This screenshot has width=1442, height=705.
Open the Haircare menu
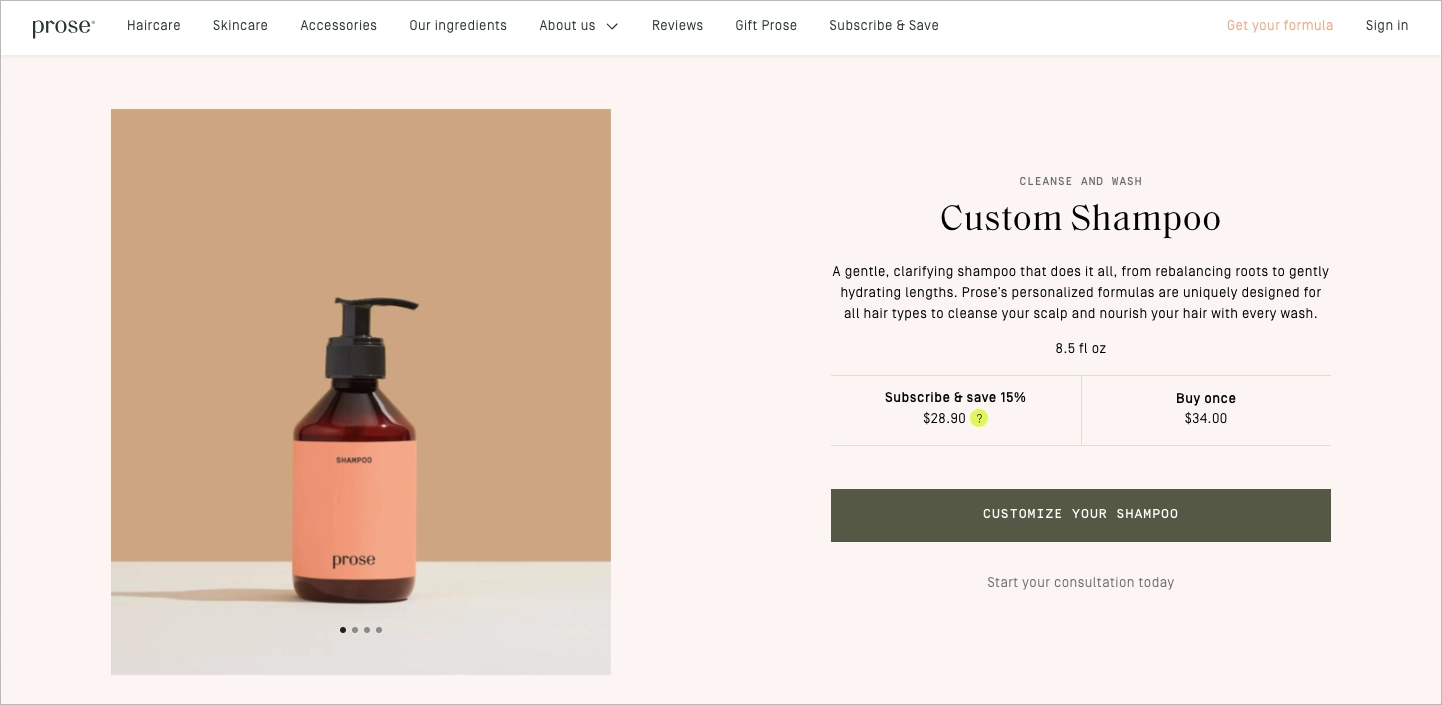tap(154, 26)
